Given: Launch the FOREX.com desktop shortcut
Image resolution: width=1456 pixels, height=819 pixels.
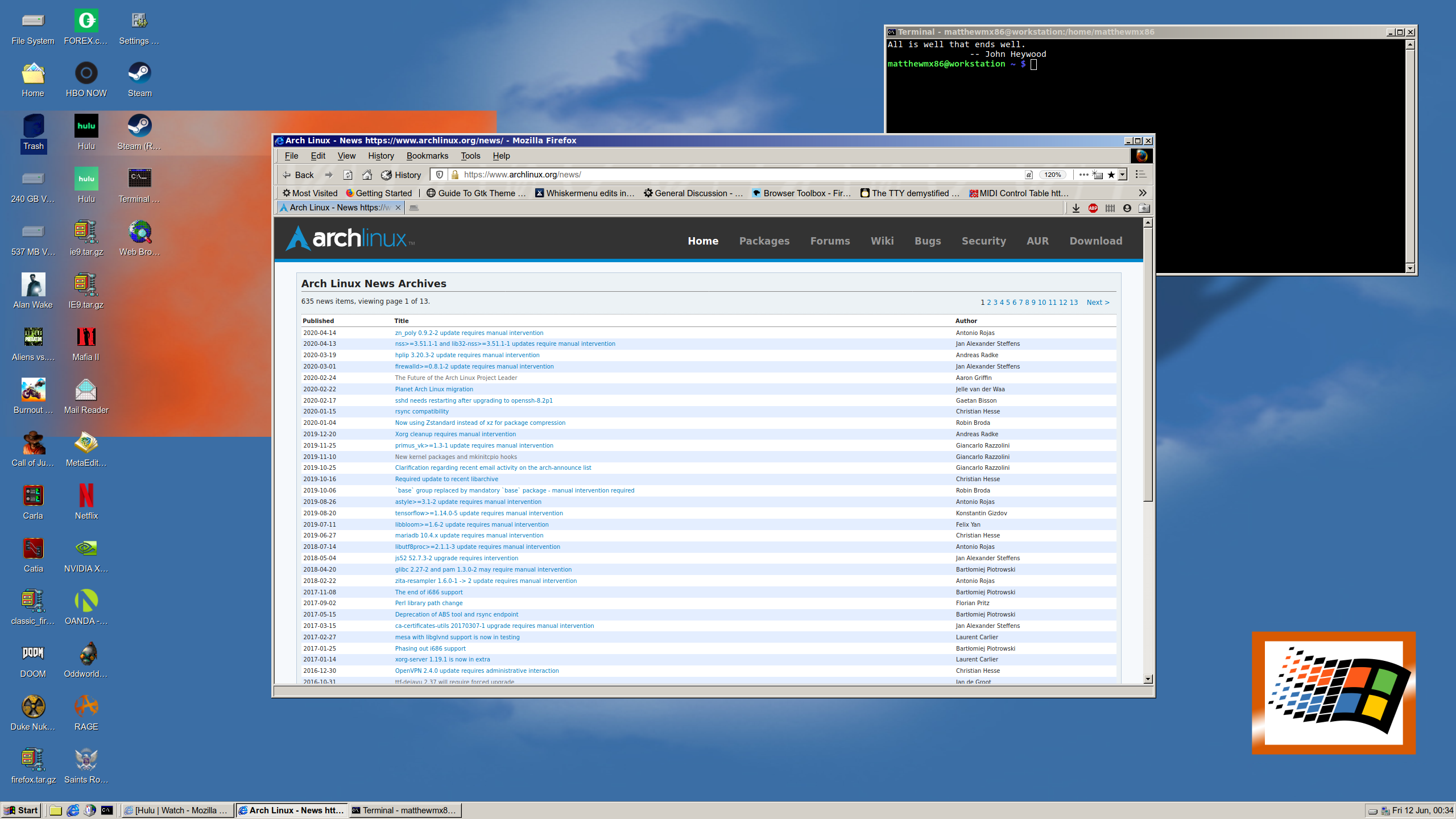Looking at the screenshot, I should tap(86, 27).
